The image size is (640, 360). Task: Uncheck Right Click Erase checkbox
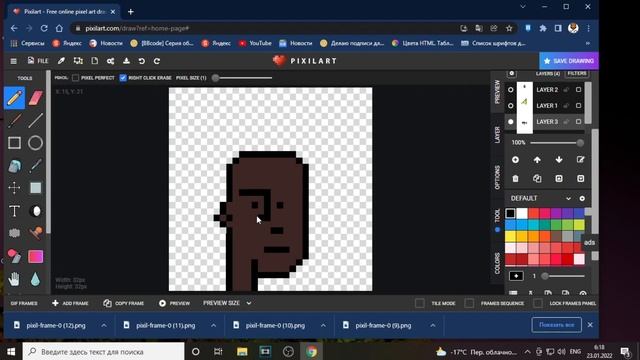[123, 78]
